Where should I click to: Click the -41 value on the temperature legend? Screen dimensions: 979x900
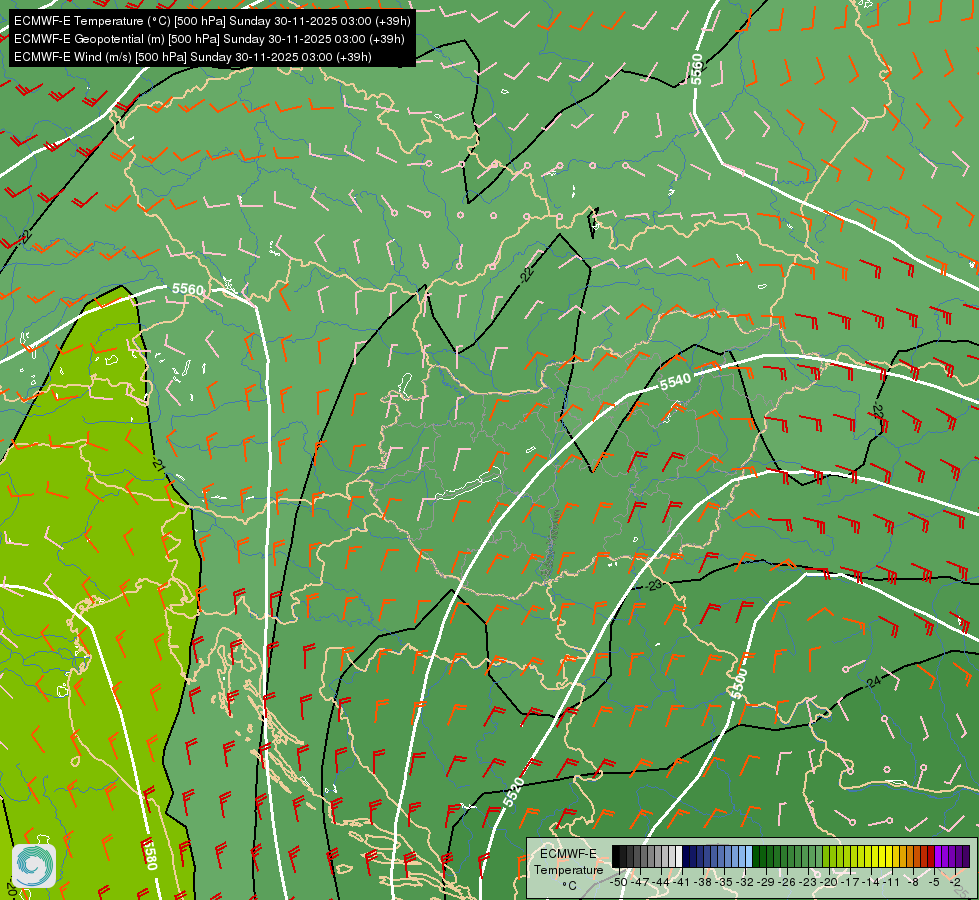(682, 882)
